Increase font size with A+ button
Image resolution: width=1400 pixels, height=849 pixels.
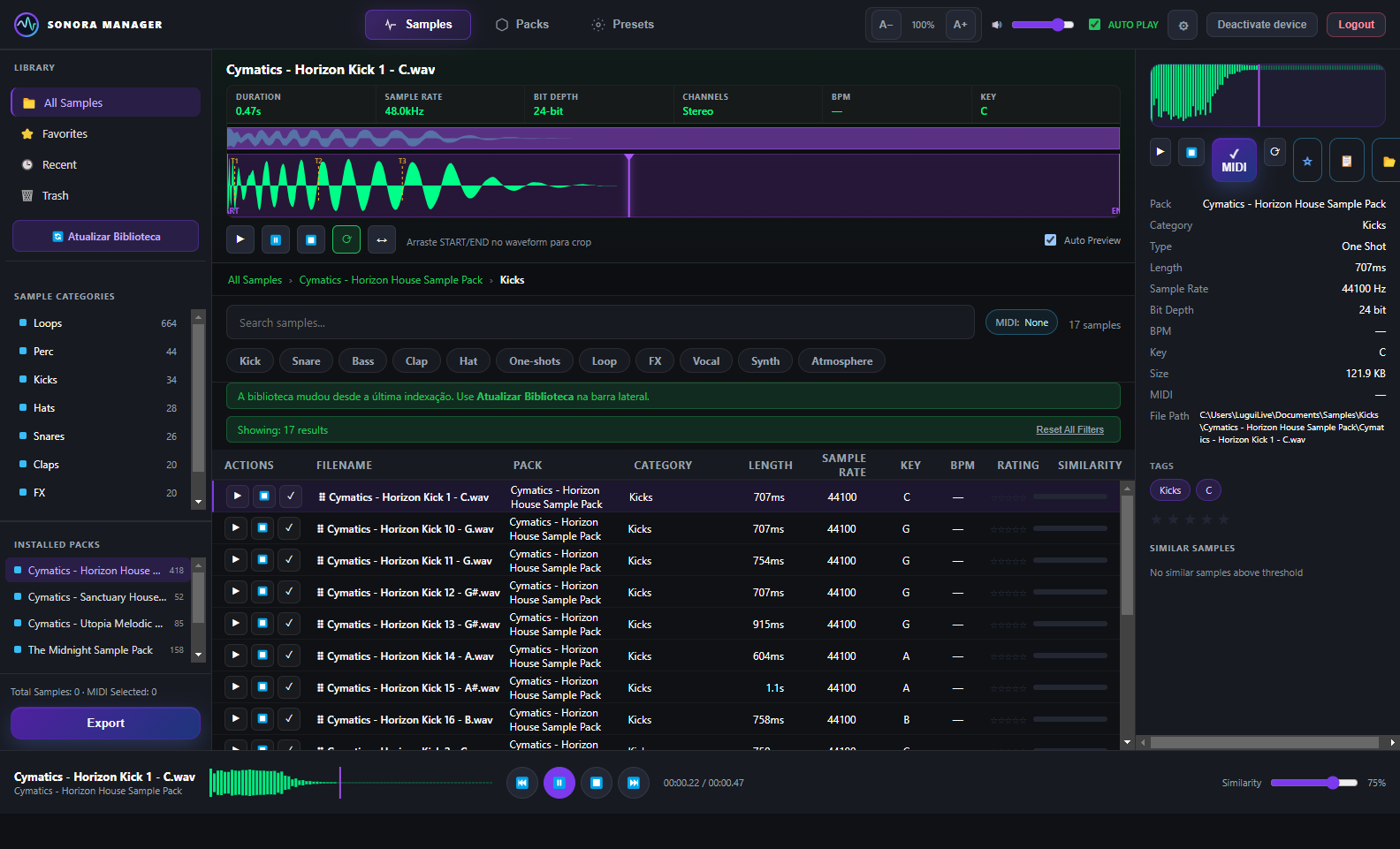(960, 25)
